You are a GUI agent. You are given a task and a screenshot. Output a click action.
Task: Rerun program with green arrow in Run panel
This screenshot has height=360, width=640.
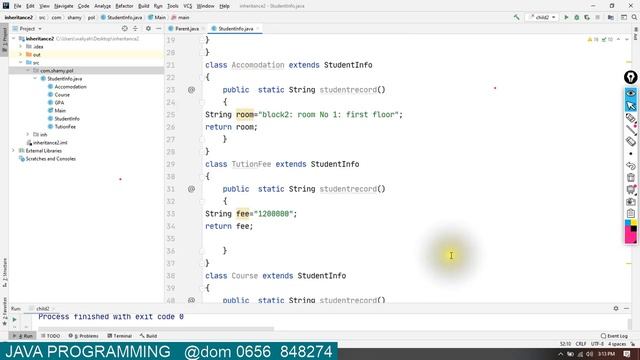point(14,320)
